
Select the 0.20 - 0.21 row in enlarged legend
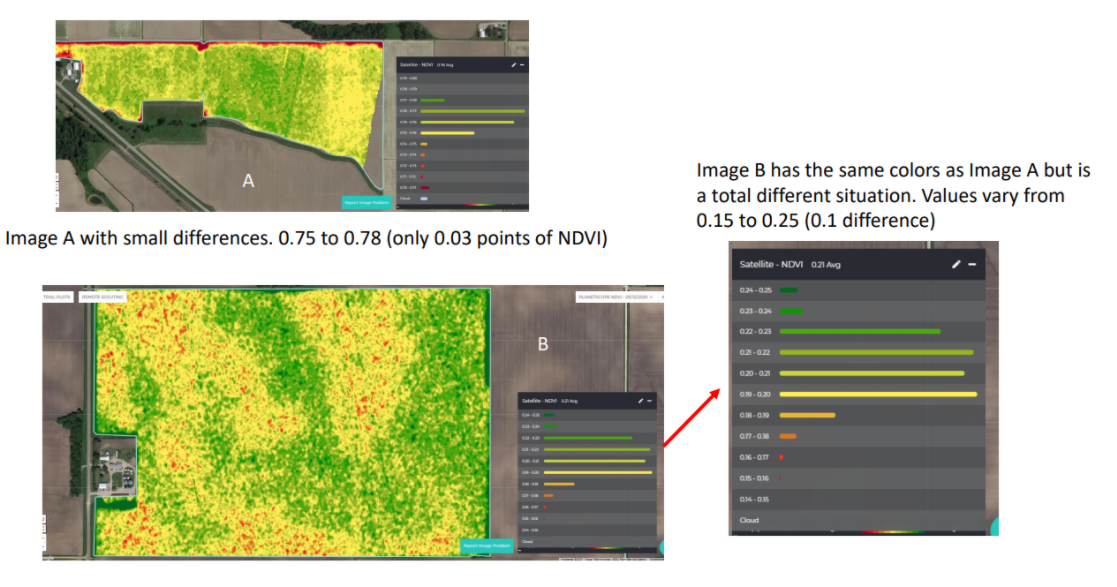pos(858,373)
